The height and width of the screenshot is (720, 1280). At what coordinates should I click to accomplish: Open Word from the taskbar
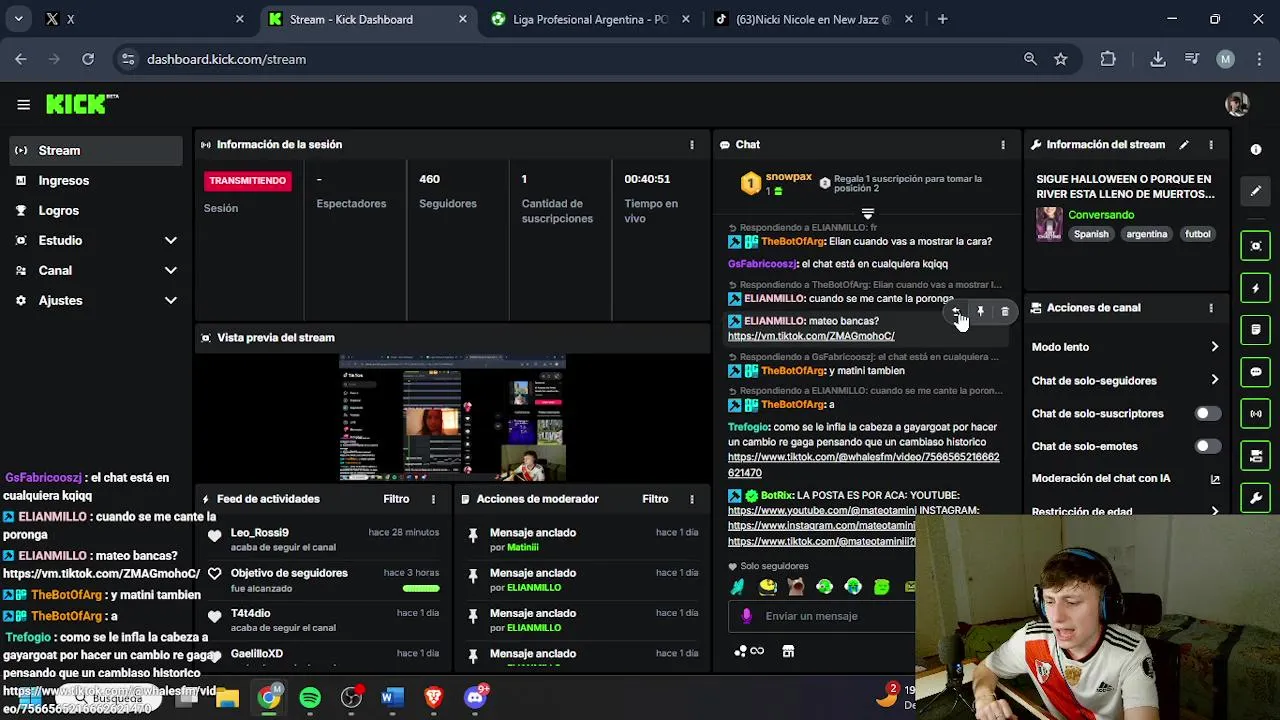[x=392, y=697]
